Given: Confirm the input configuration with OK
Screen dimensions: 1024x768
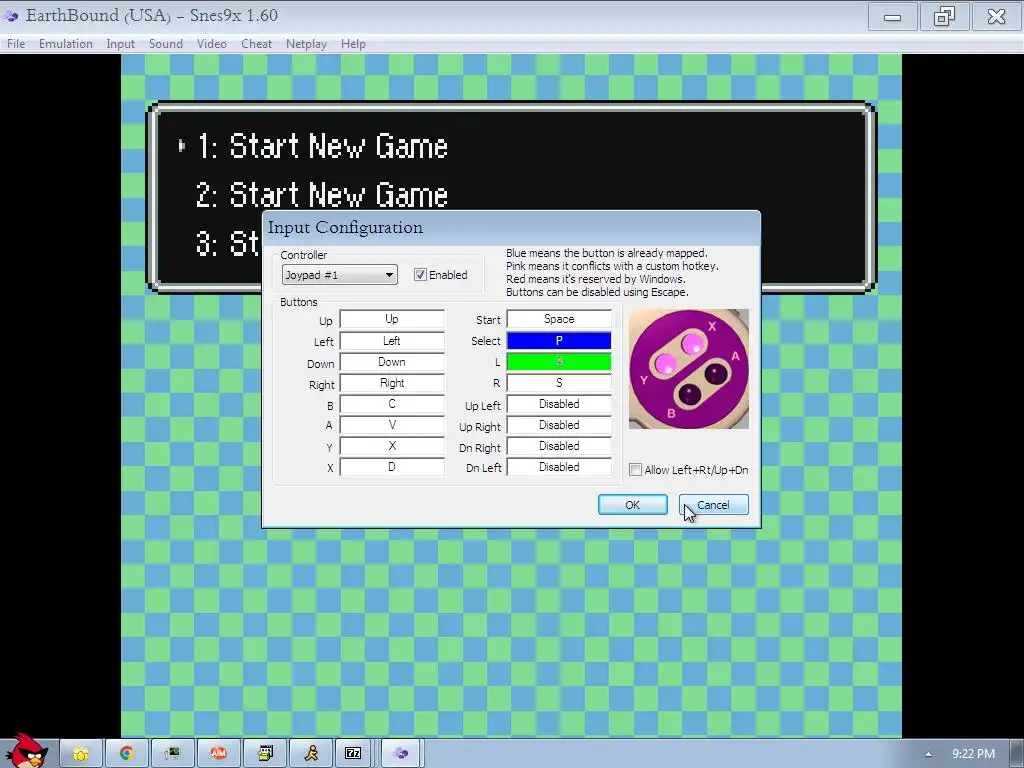Looking at the screenshot, I should [632, 505].
